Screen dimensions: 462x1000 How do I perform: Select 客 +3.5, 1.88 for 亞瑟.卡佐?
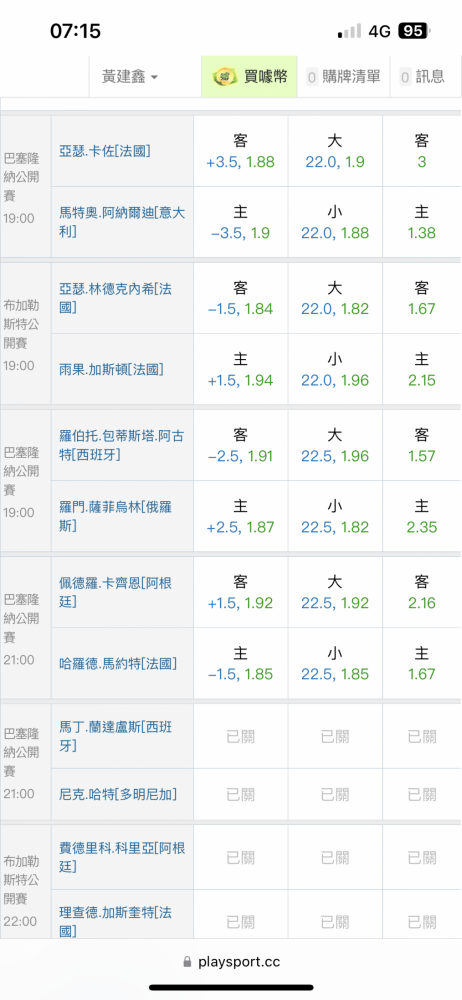tap(241, 151)
